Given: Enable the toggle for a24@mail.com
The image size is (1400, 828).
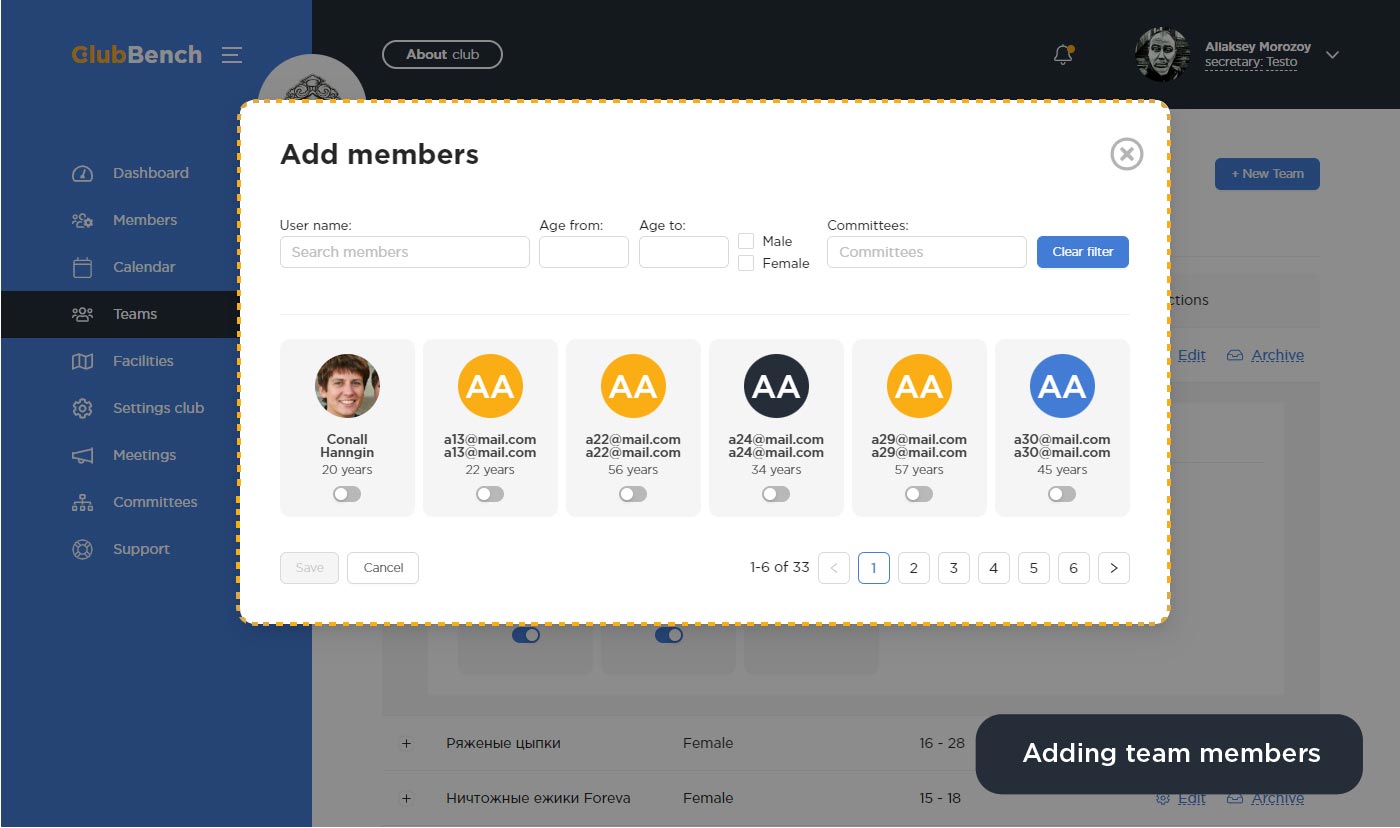Looking at the screenshot, I should (x=776, y=494).
